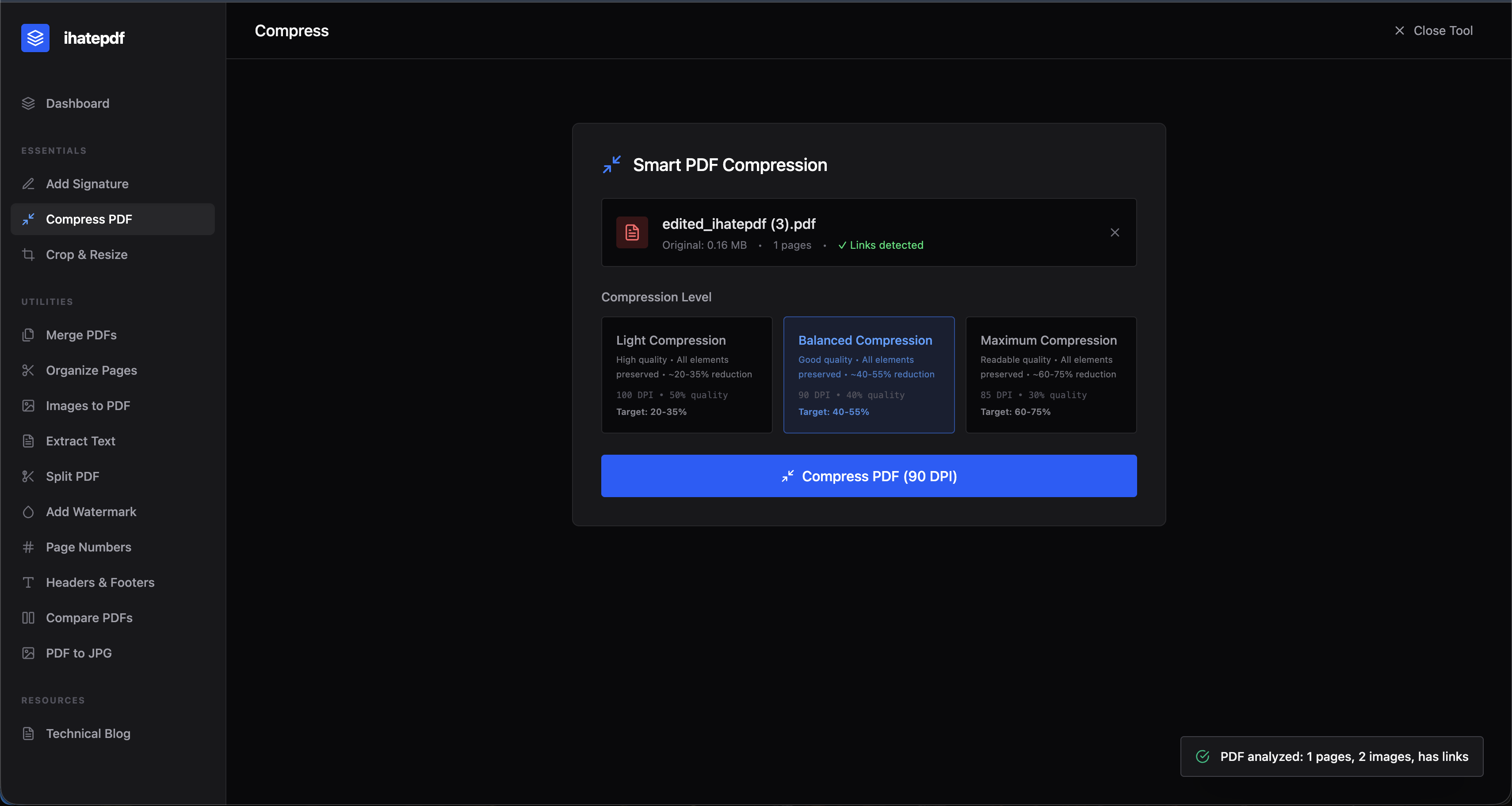Choose Maximum Compression level
This screenshot has height=806, width=1512.
coord(1050,375)
